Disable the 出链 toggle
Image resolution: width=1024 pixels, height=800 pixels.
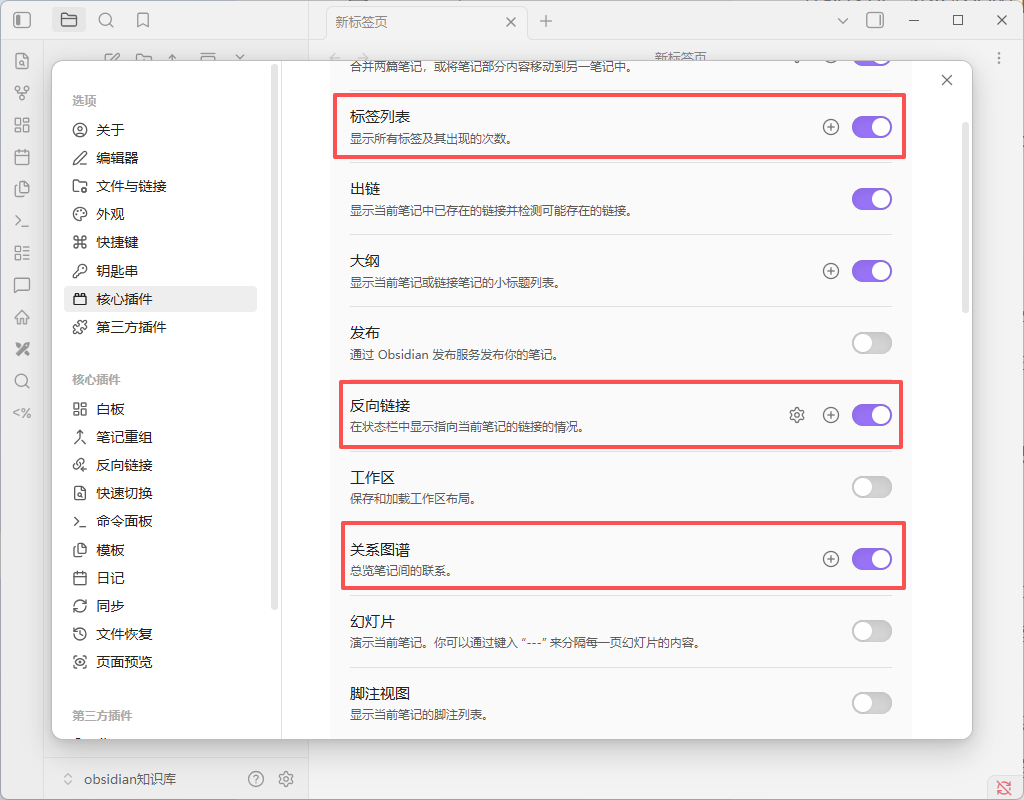point(872,199)
